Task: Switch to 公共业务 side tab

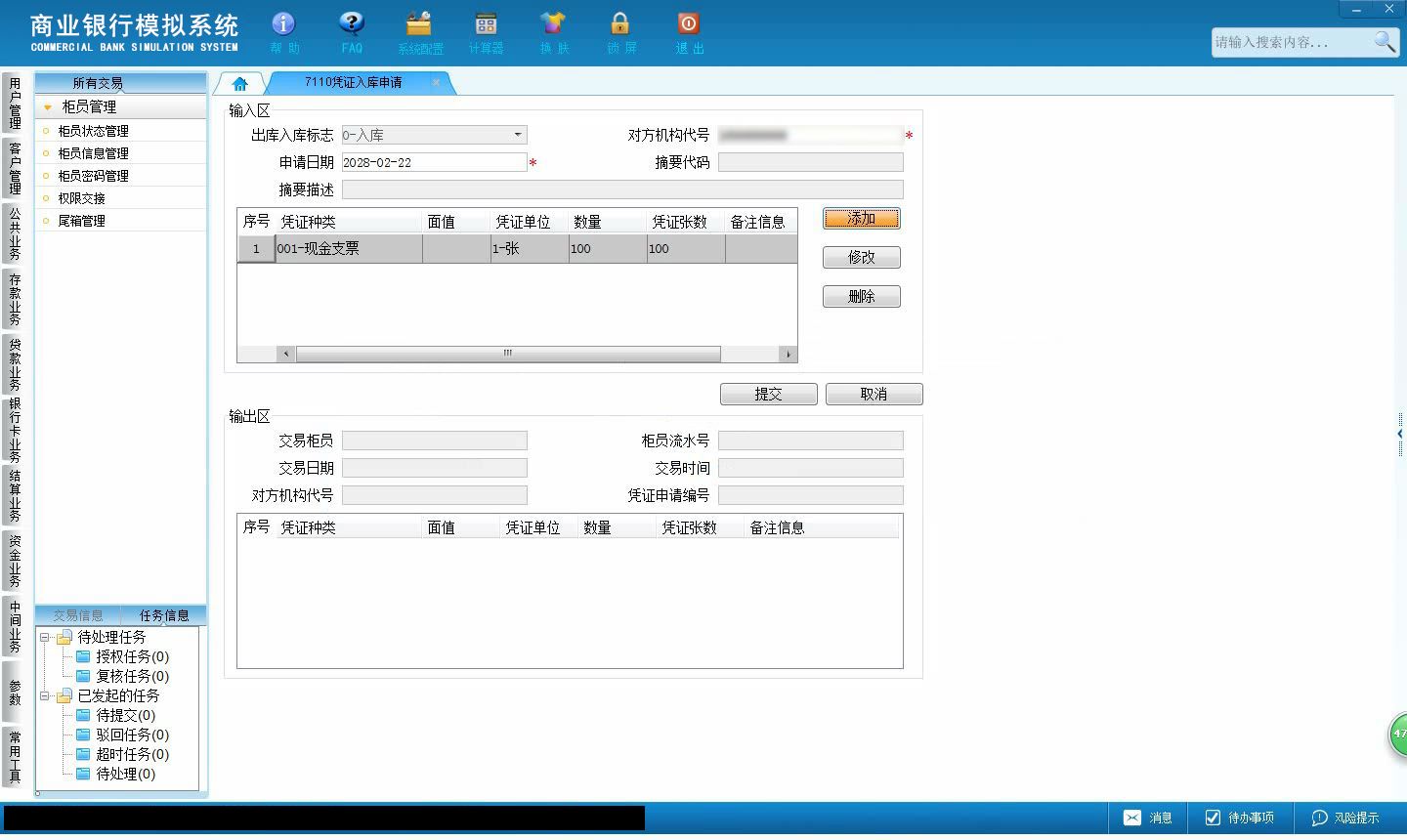Action: pos(15,233)
